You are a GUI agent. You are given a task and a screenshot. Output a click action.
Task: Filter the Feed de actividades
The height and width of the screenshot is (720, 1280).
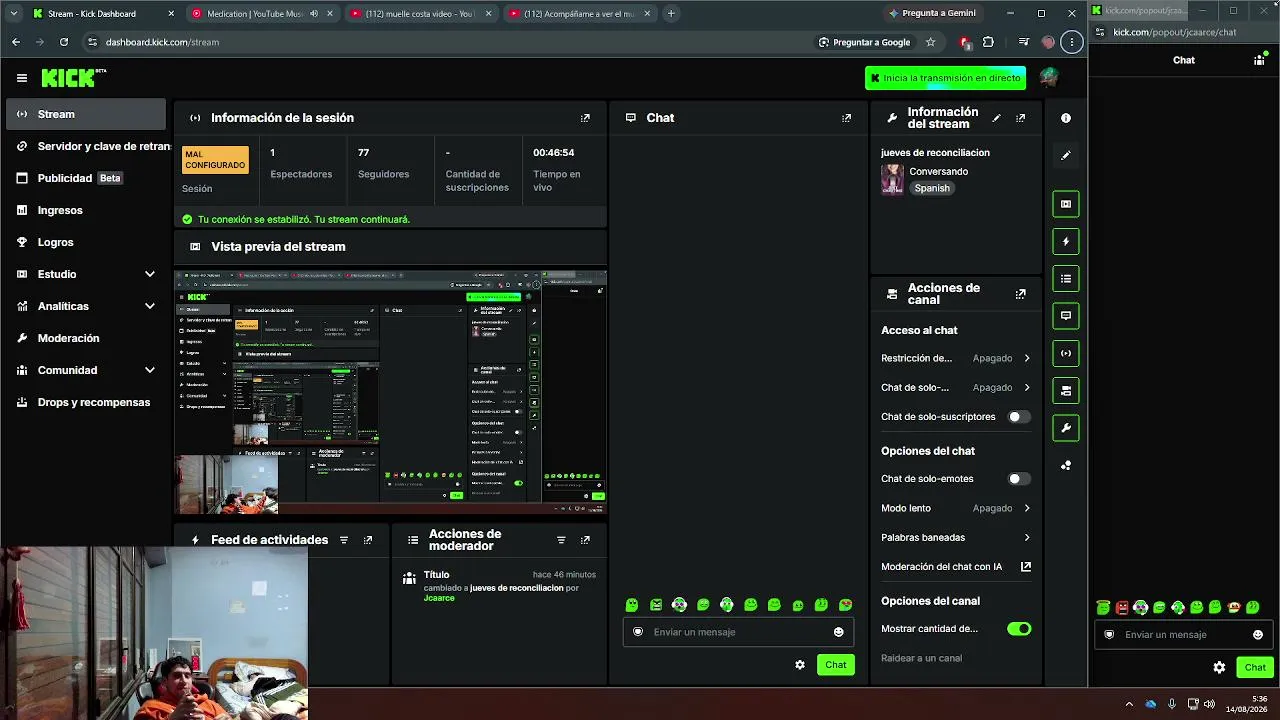(344, 540)
